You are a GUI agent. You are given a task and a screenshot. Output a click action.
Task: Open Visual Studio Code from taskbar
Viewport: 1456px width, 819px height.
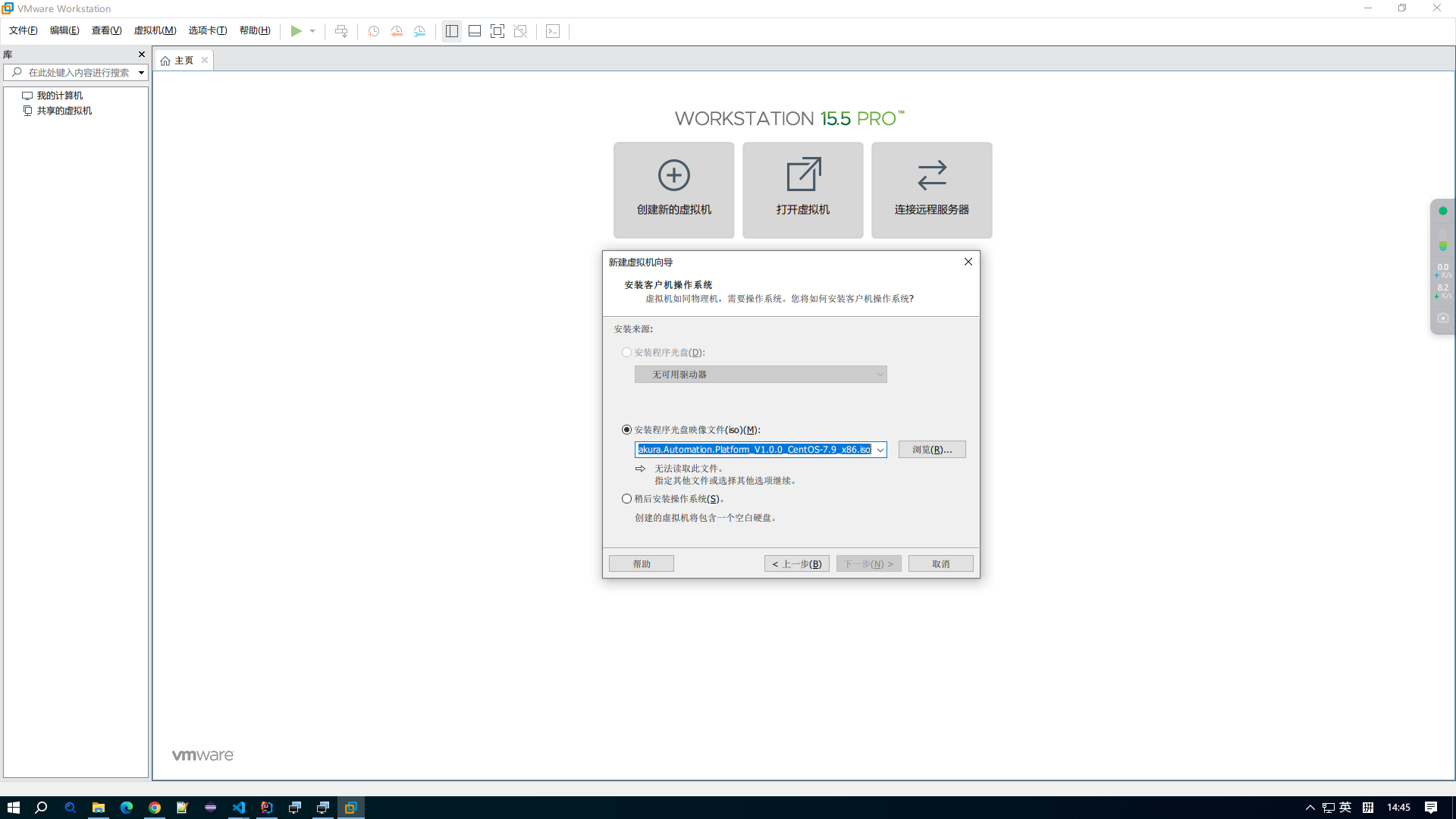[x=239, y=808]
